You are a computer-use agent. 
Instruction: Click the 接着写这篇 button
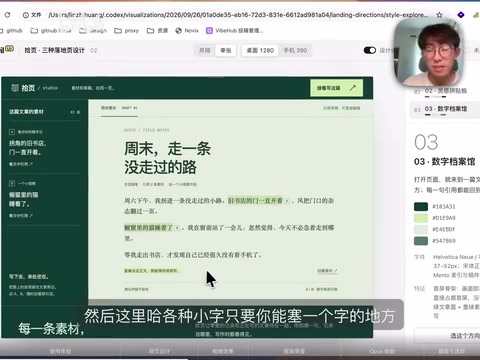pyautogui.click(x=336, y=88)
